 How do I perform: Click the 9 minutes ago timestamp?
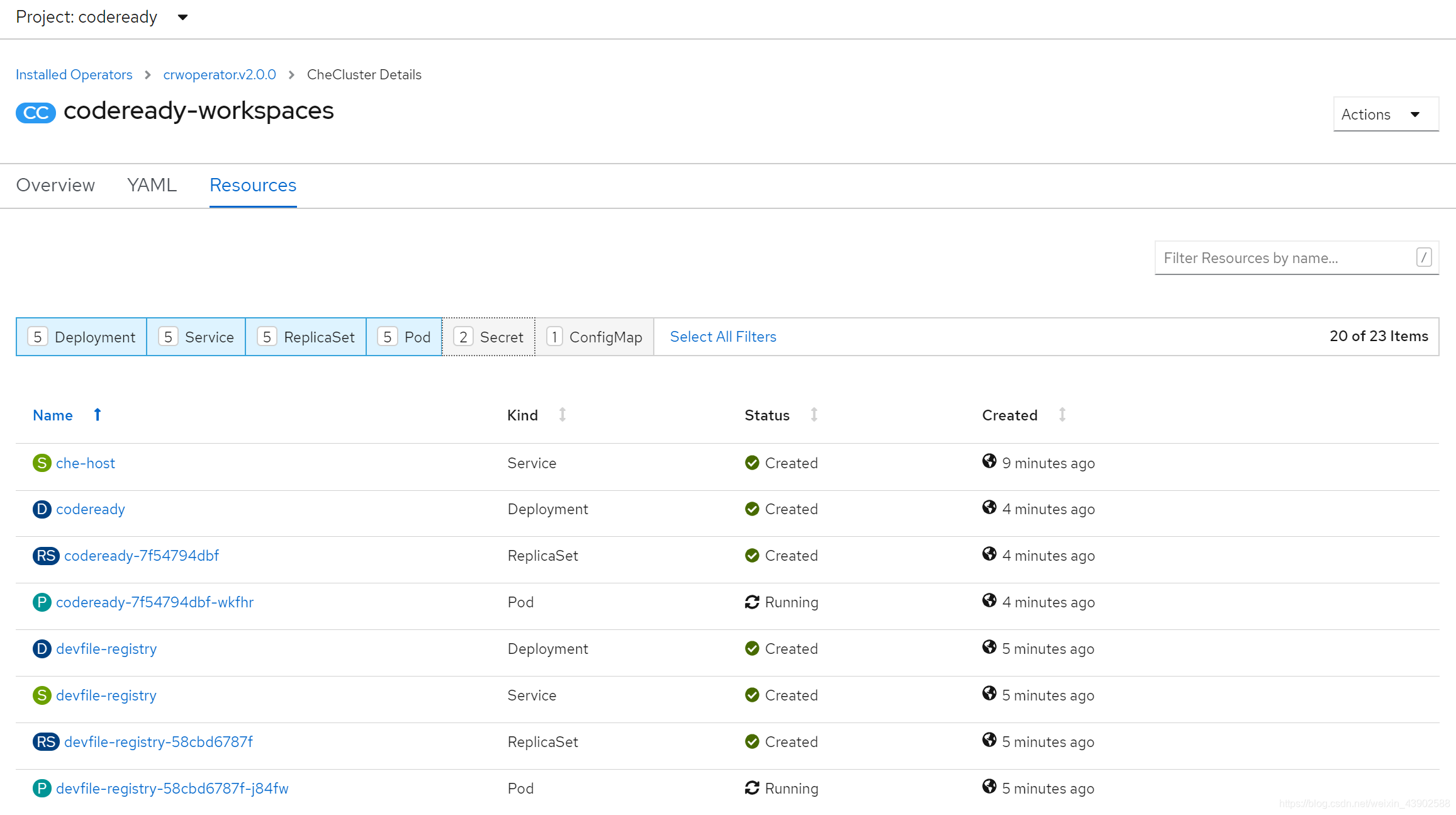pos(1048,463)
